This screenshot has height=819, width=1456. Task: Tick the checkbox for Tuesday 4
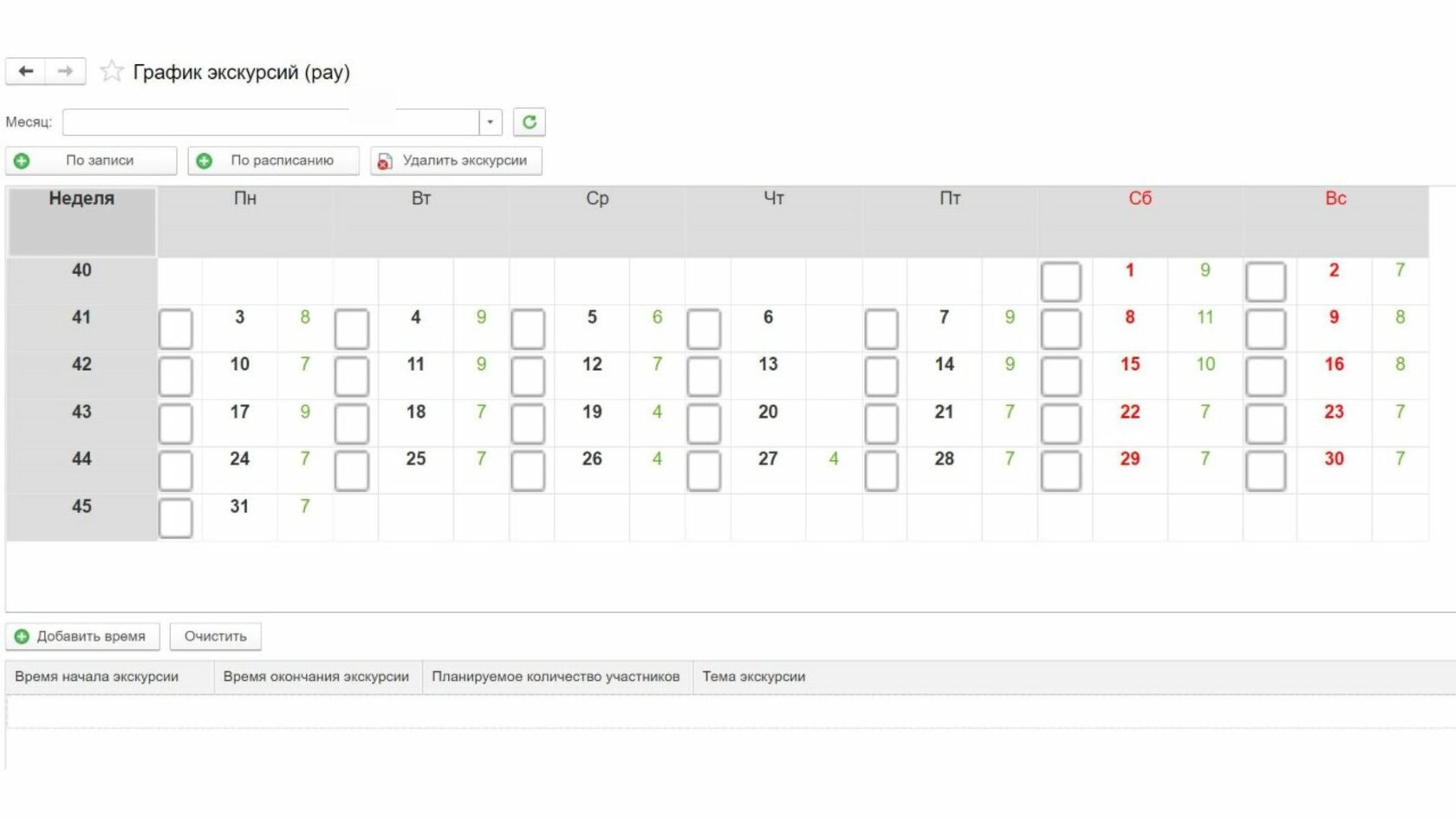[352, 329]
